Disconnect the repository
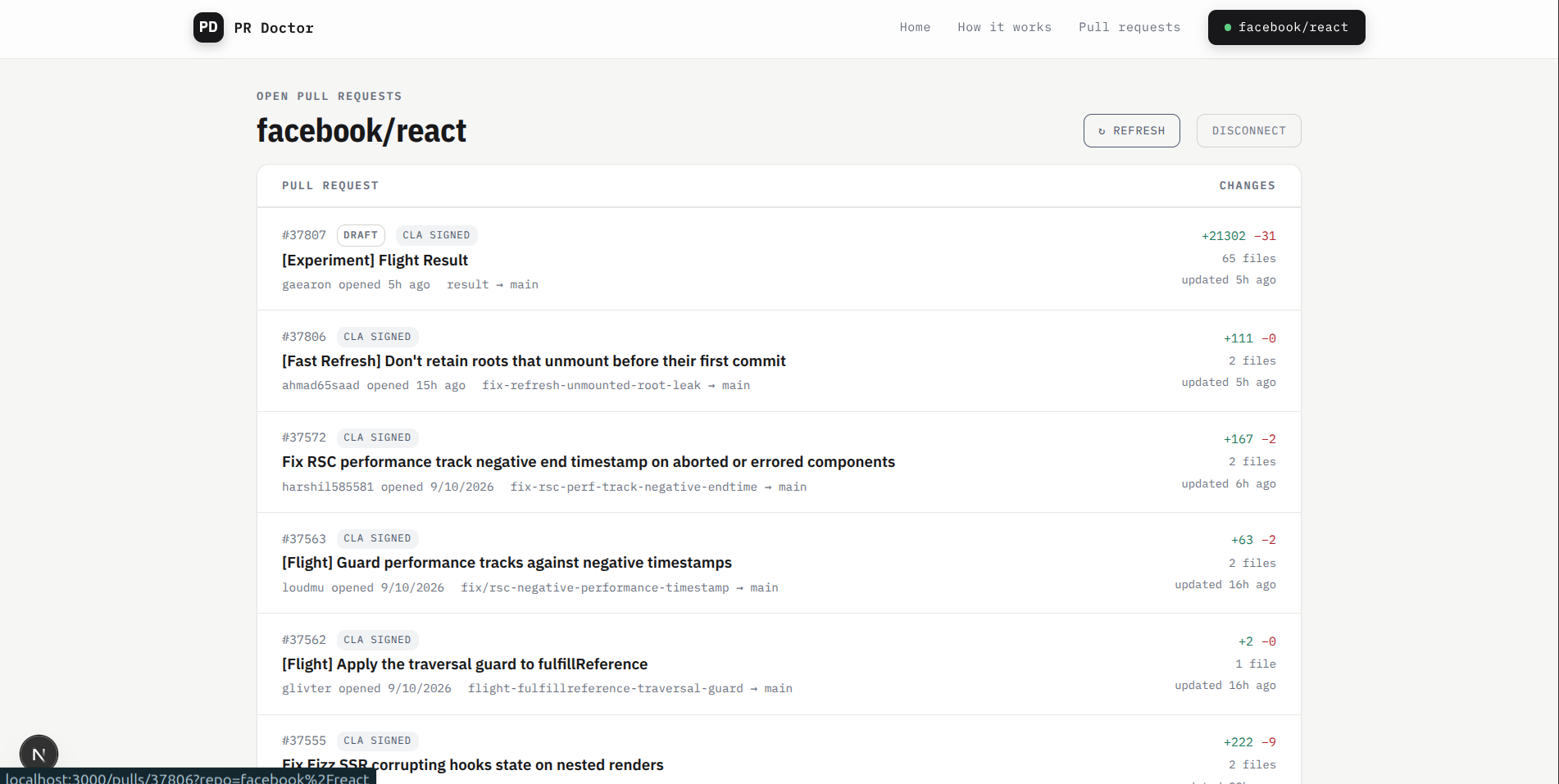1559x784 pixels. coord(1248,130)
